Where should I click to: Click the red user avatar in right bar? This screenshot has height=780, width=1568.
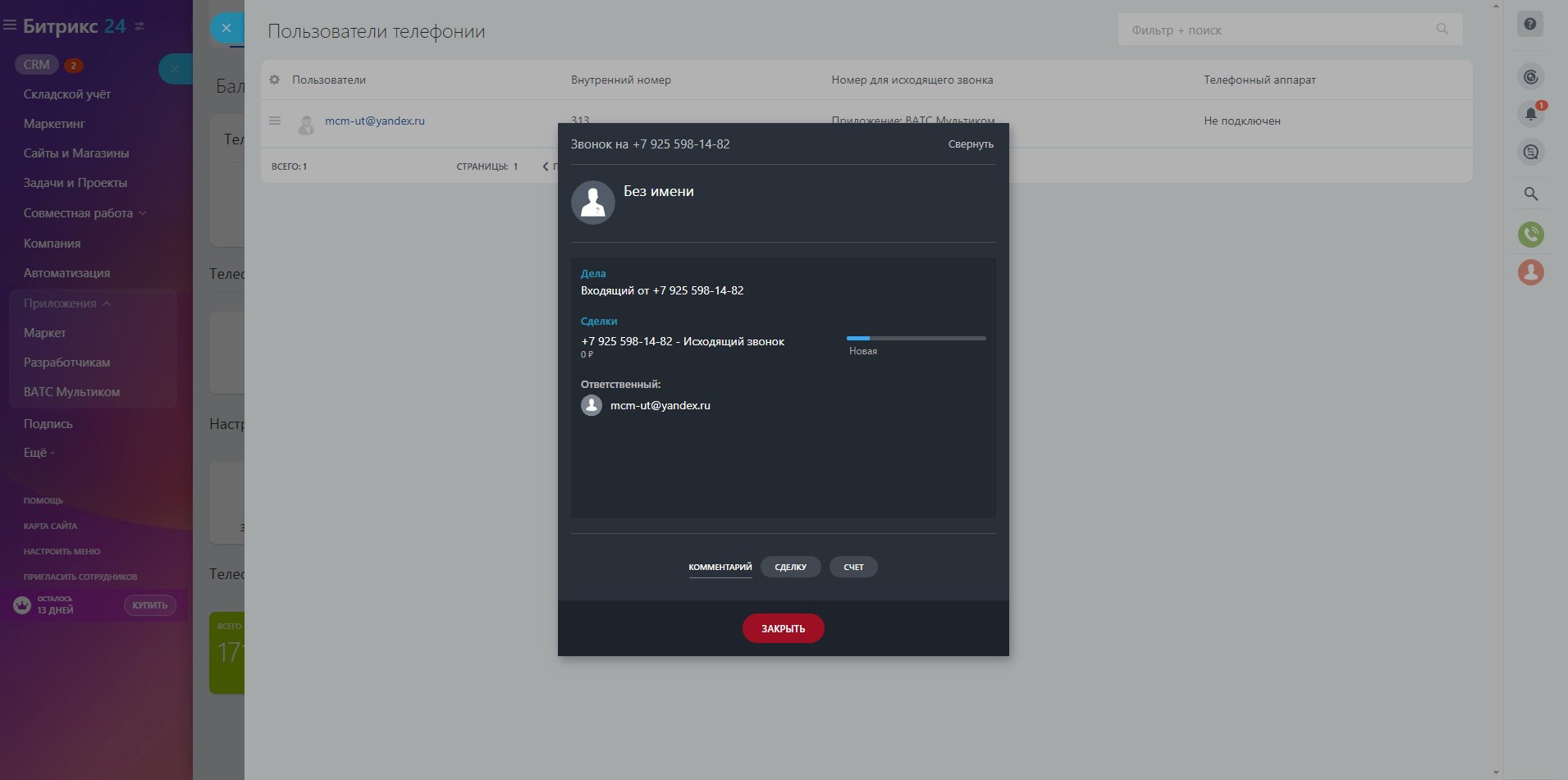(1531, 272)
